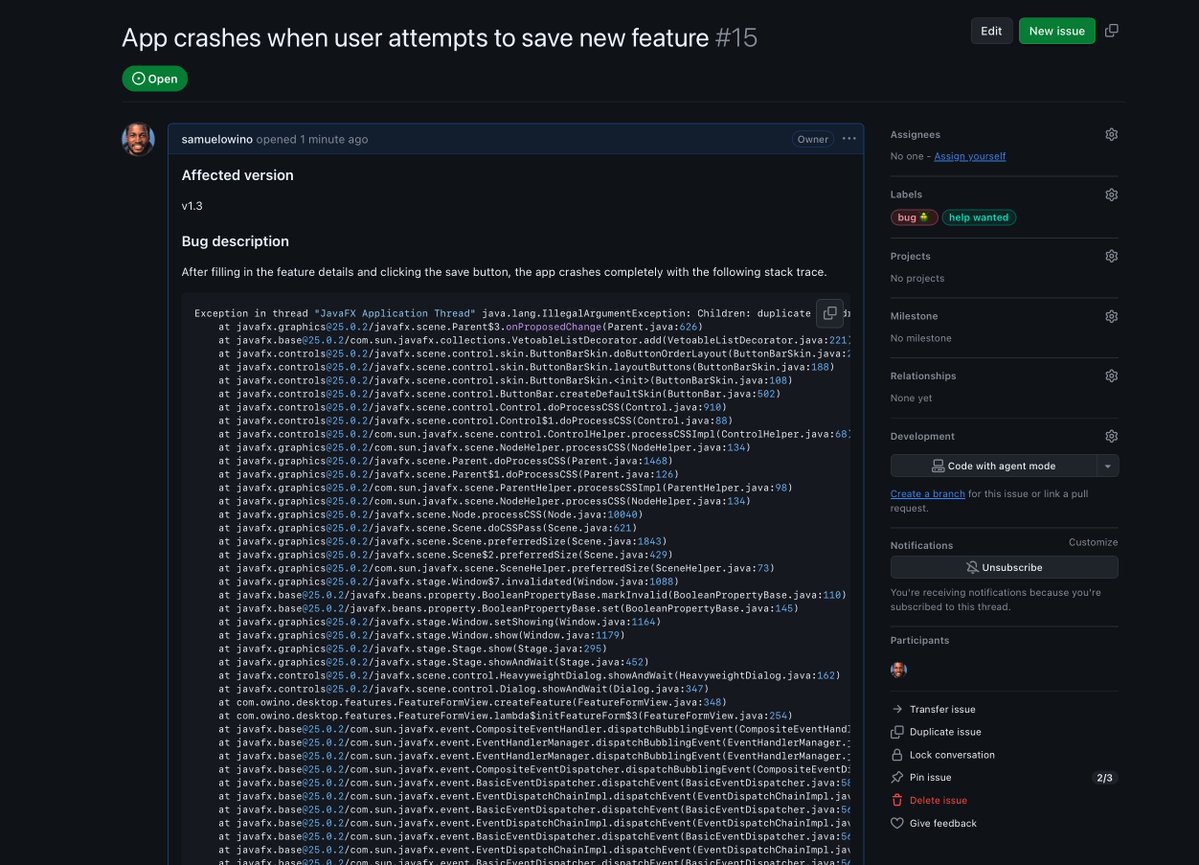This screenshot has width=1199, height=865.
Task: Select the help wanted label
Action: (978, 217)
